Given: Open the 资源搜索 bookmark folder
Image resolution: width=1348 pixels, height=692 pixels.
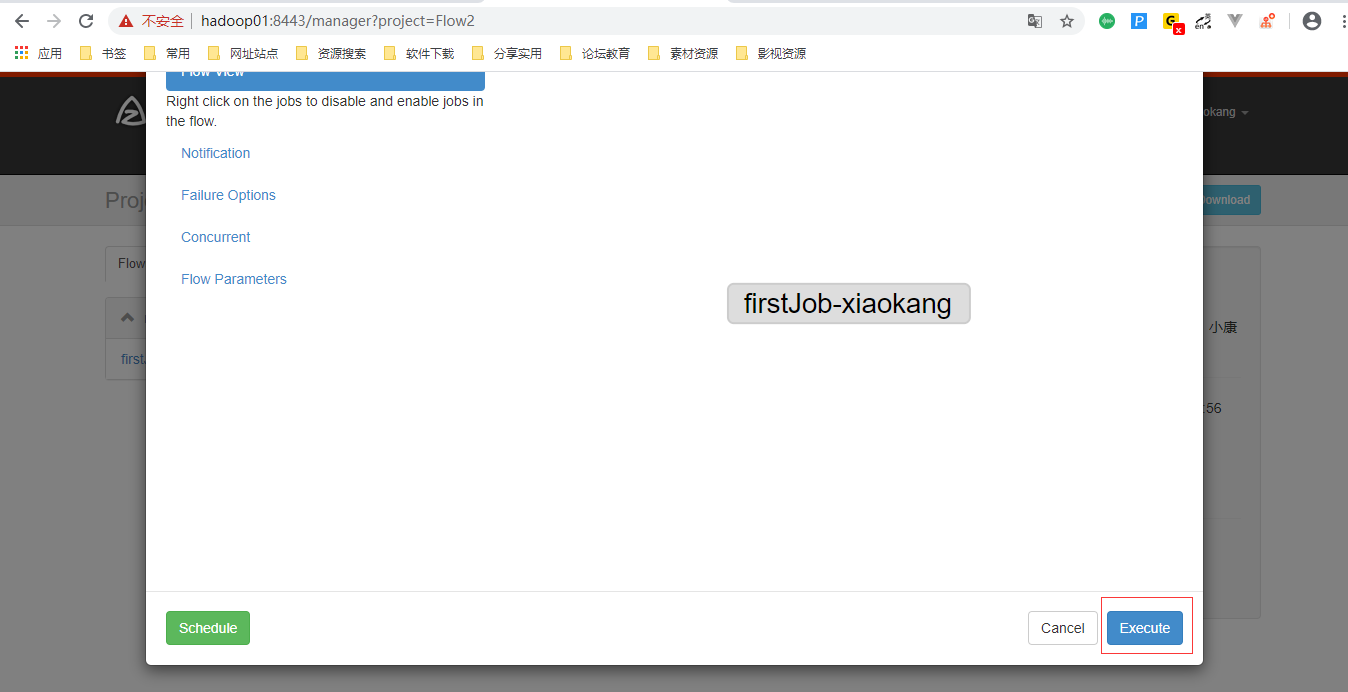Looking at the screenshot, I should 330,54.
